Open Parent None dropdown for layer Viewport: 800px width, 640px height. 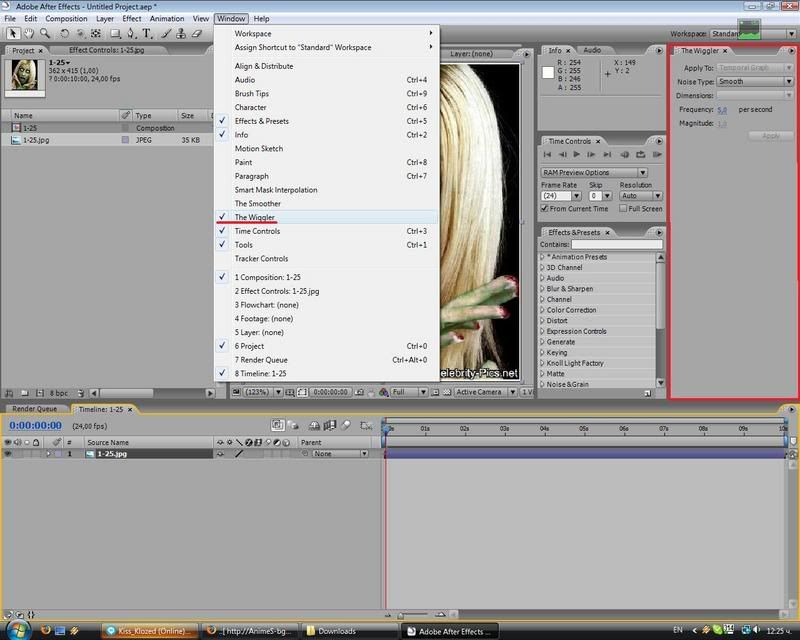[340, 454]
